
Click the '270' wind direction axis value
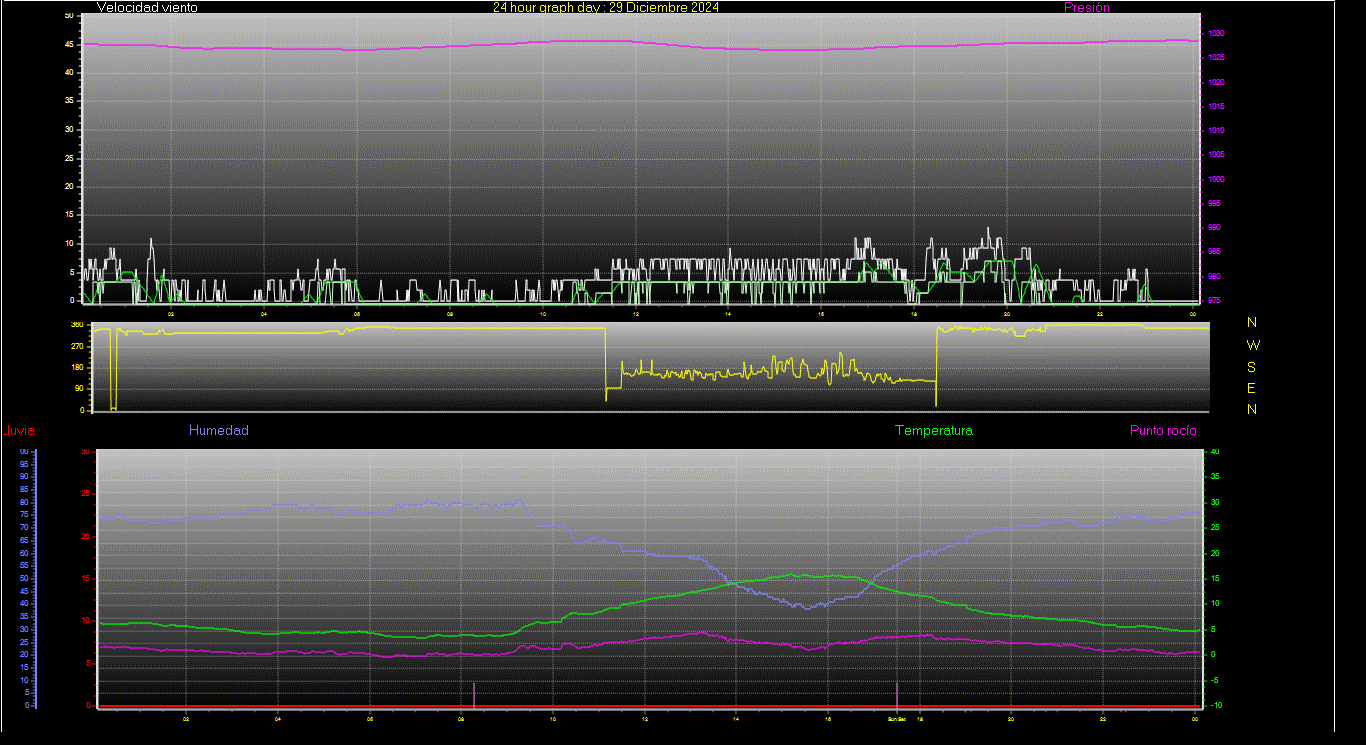coord(77,346)
